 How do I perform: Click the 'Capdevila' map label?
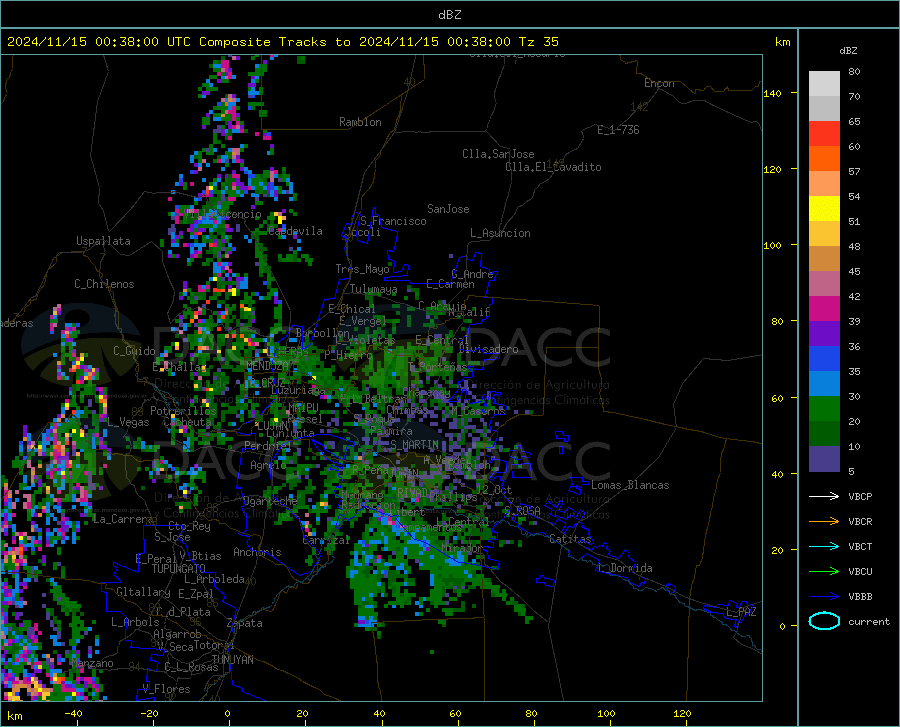click(x=295, y=231)
